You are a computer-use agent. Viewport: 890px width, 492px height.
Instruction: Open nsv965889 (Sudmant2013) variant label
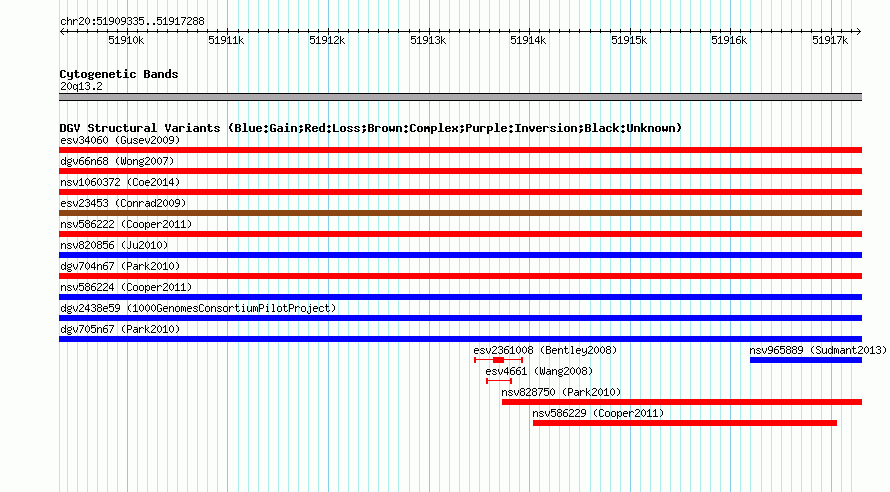pos(818,350)
